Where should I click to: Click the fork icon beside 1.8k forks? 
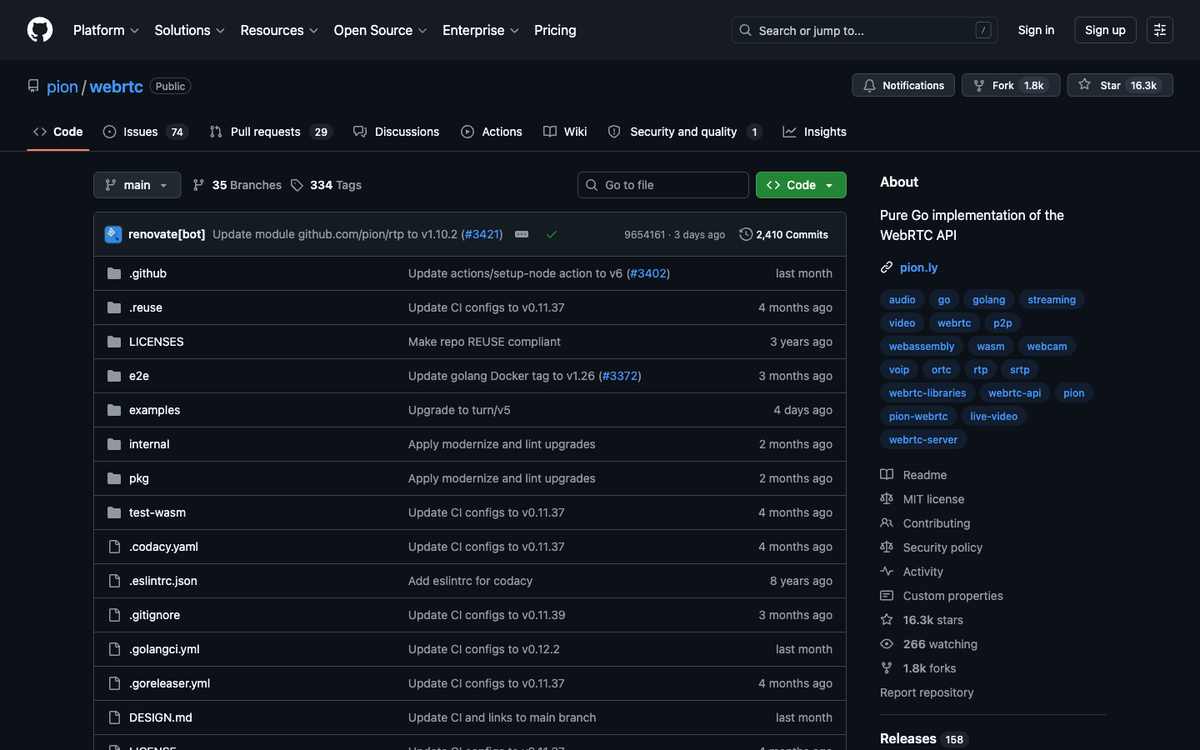click(887, 668)
